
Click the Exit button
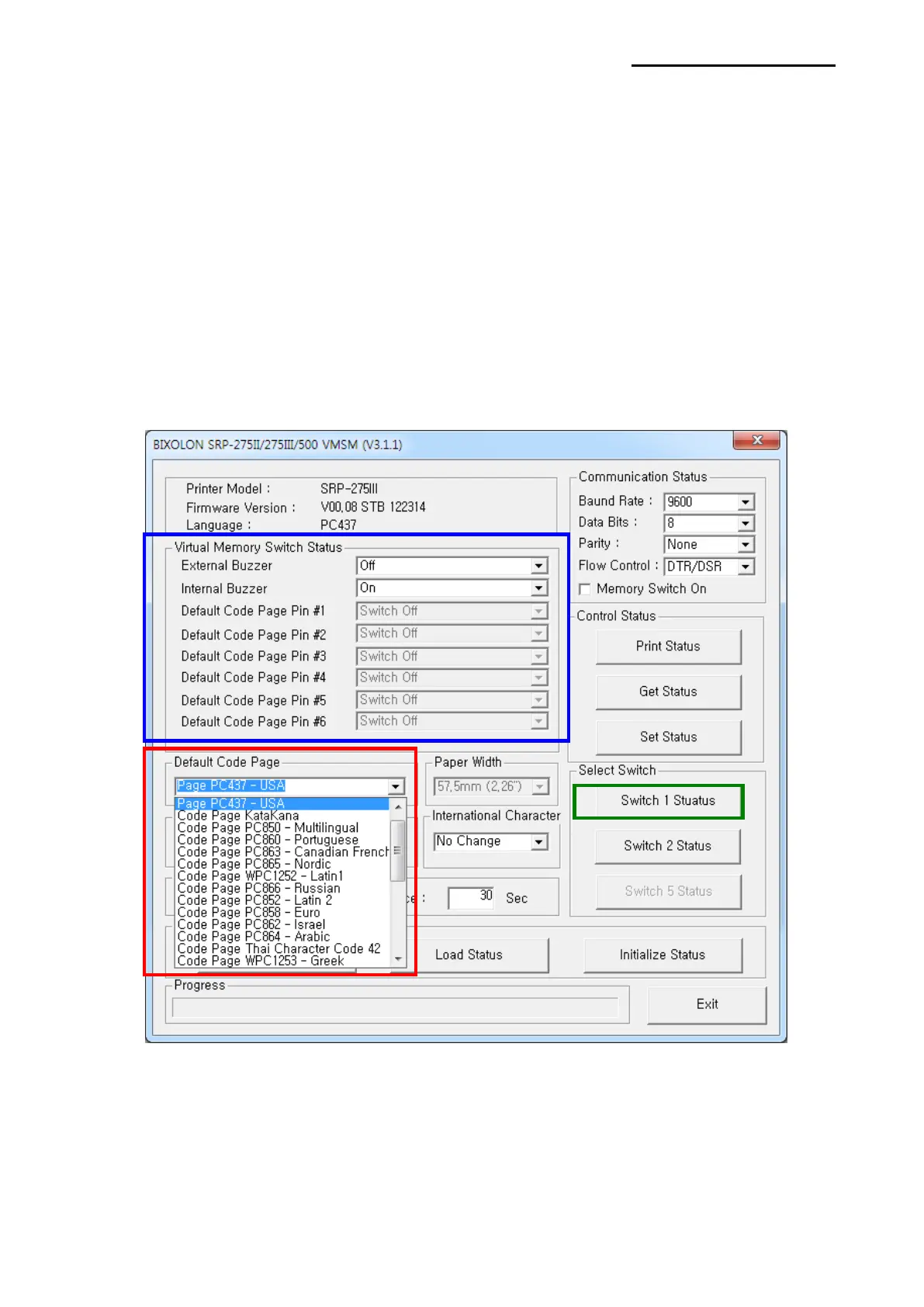click(707, 1004)
